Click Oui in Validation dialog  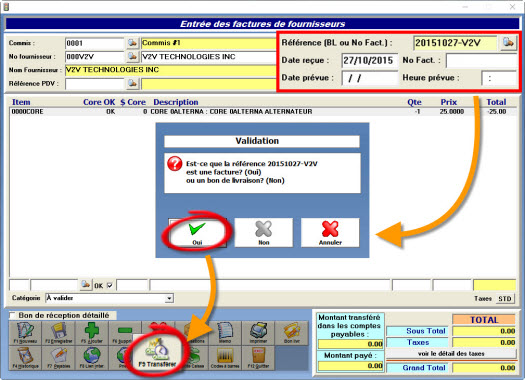point(197,233)
